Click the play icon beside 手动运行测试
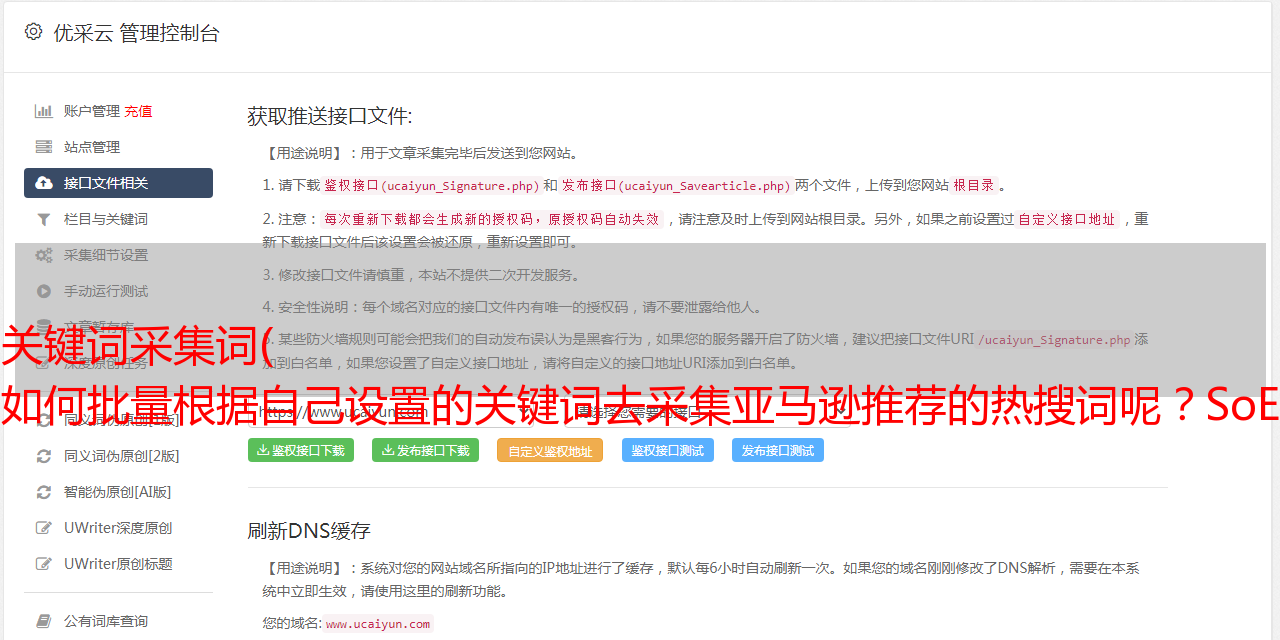This screenshot has width=1280, height=640. 44,291
